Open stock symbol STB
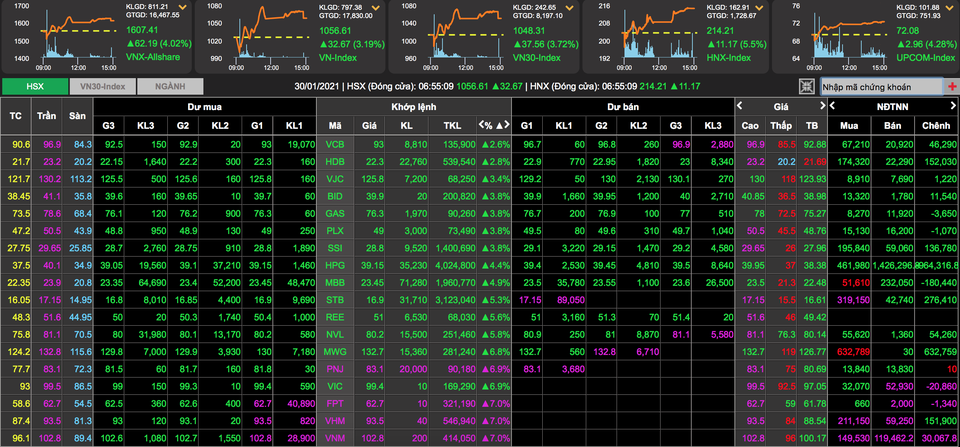This screenshot has height=447, width=960. point(334,300)
